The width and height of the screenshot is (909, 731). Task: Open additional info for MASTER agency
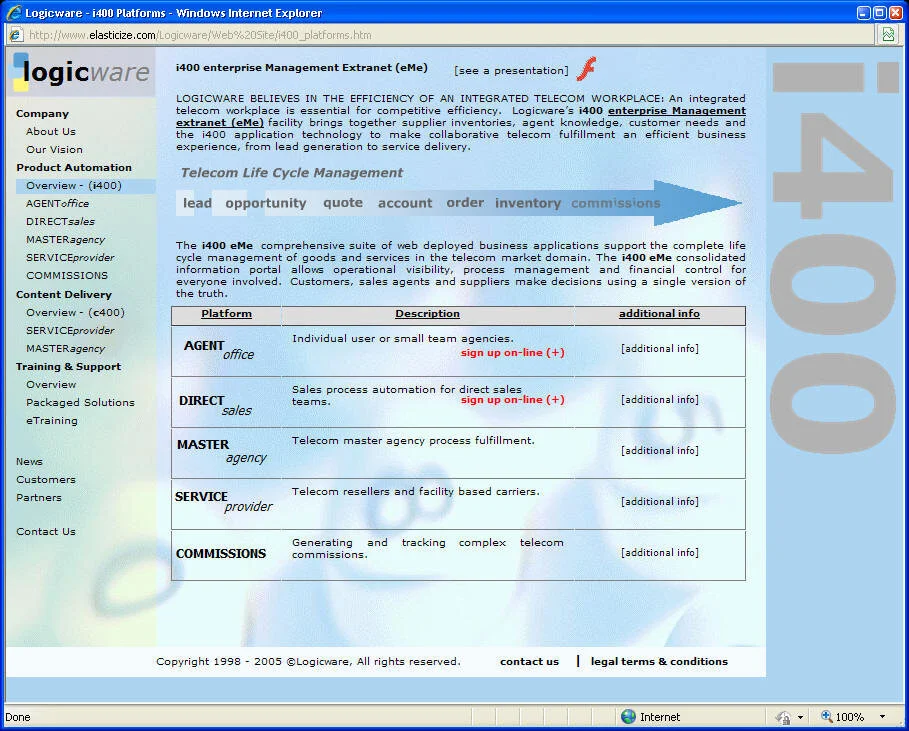(660, 450)
